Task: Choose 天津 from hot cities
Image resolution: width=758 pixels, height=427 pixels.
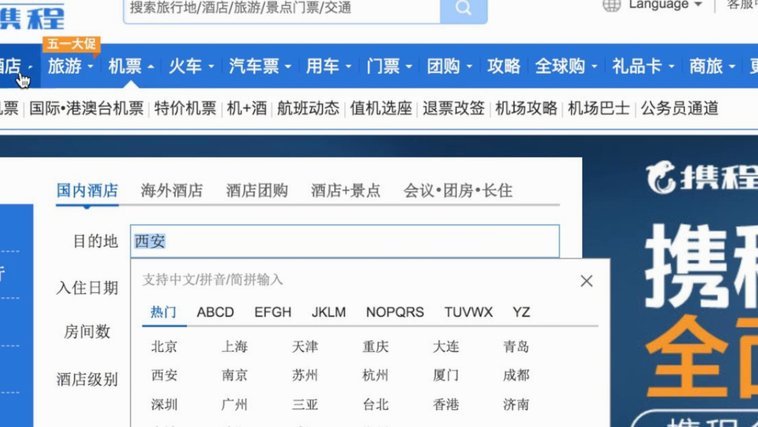Action: coord(305,346)
